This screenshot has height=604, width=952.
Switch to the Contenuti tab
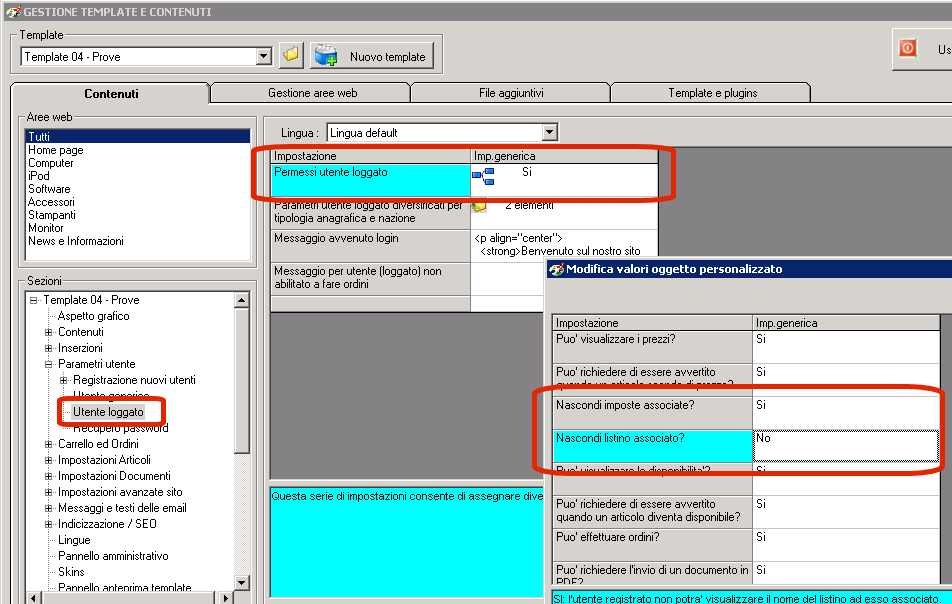(110, 93)
